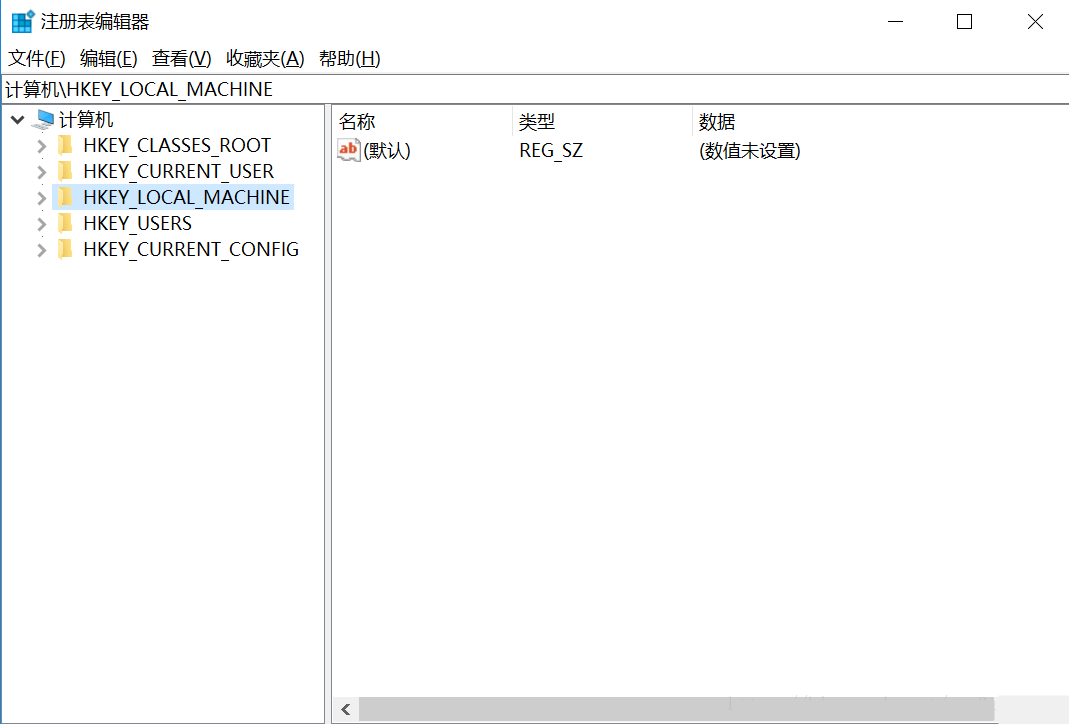Click the 类型 column header
The width and height of the screenshot is (1069, 724).
(537, 121)
